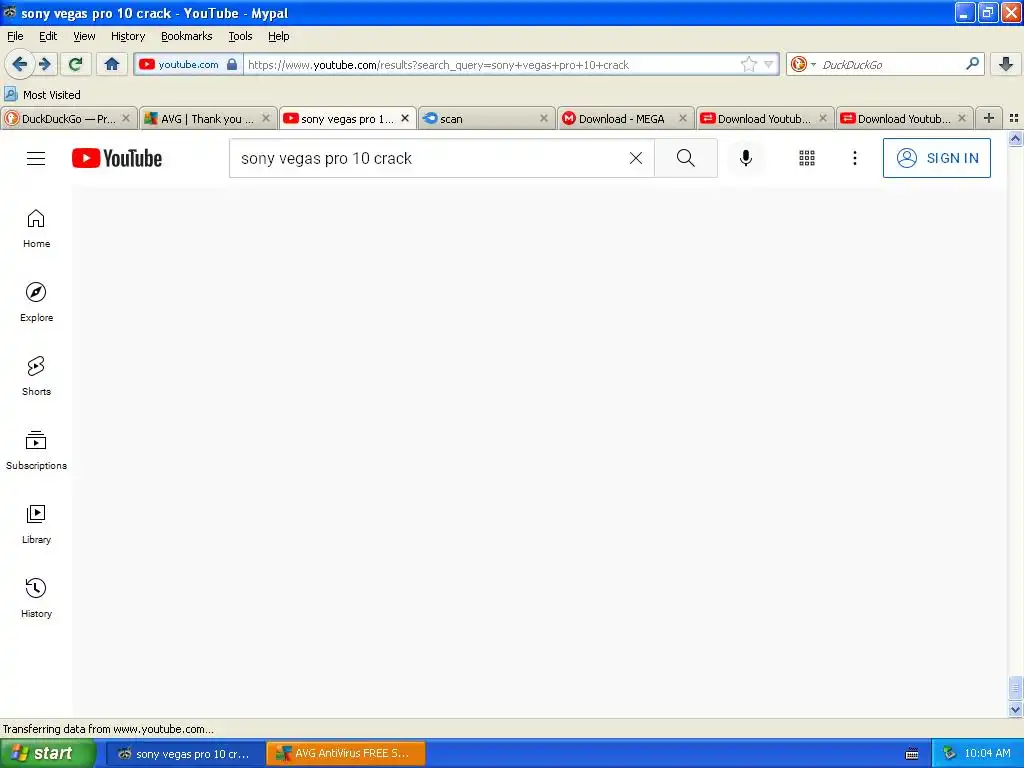
Task: Click the youtube.com site identity label
Action: pos(188,64)
